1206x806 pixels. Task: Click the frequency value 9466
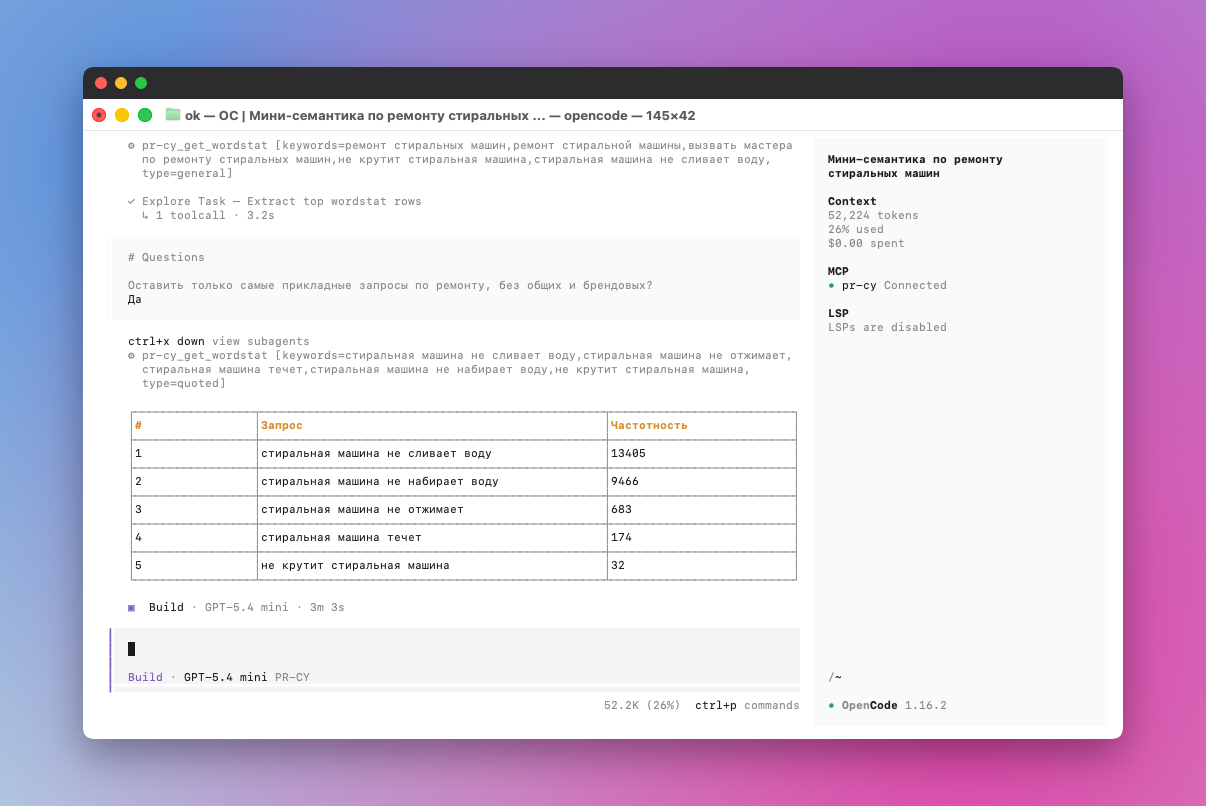[x=625, y=481]
